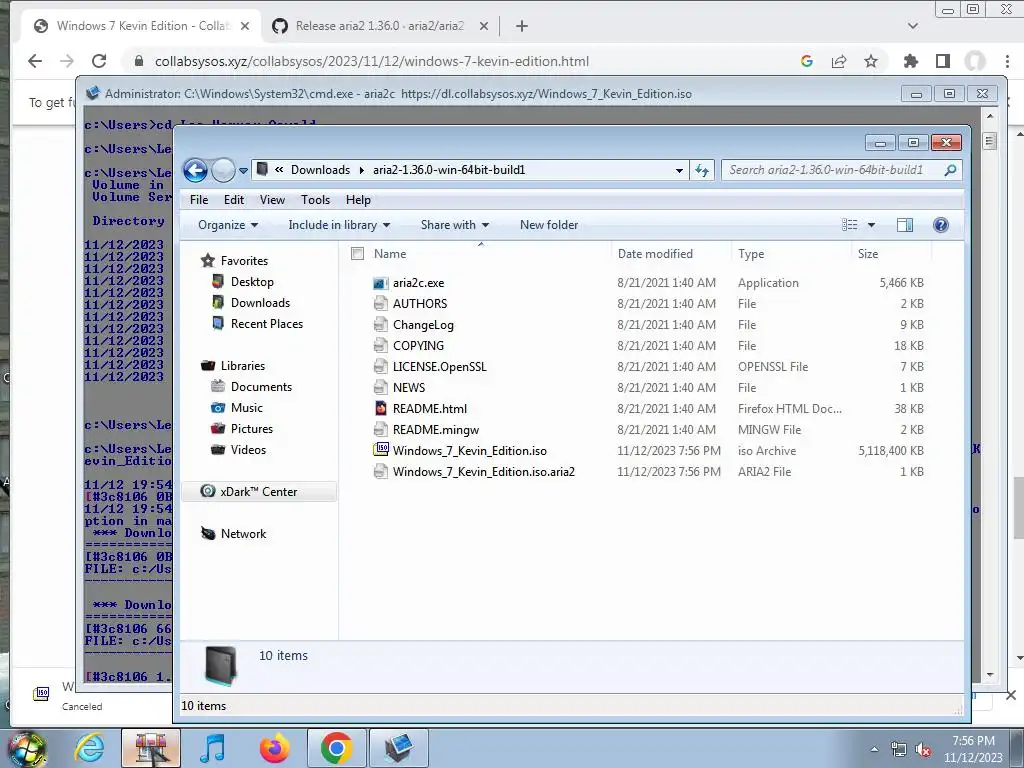Switch to Release aria2 1.36.0 Chrome tab
The height and width of the screenshot is (768, 1024).
tap(381, 26)
